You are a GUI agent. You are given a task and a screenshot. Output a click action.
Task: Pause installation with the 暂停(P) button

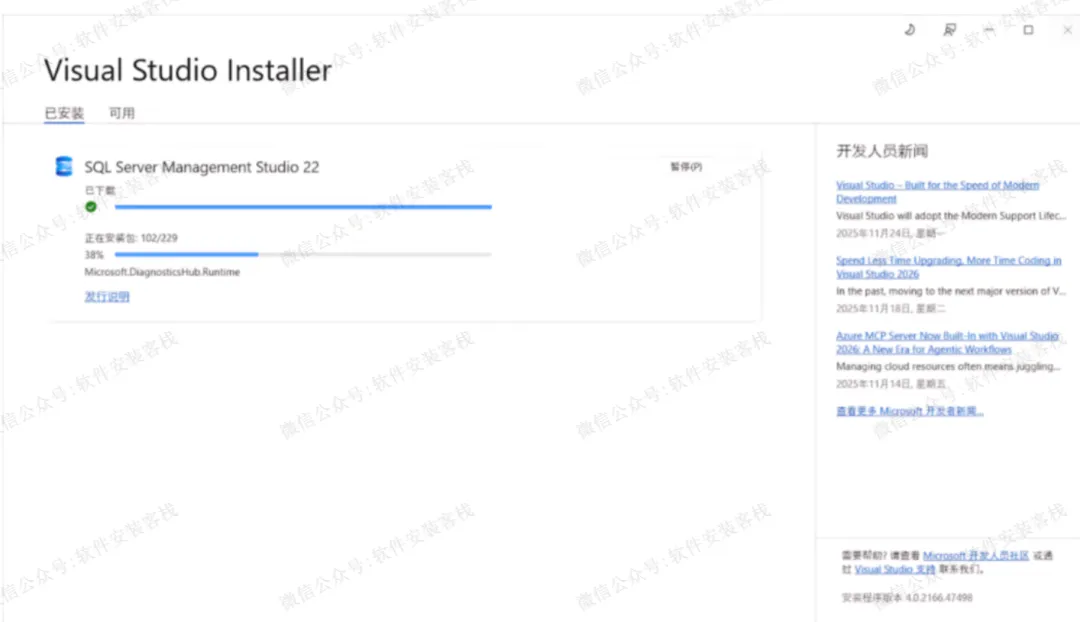coord(686,167)
